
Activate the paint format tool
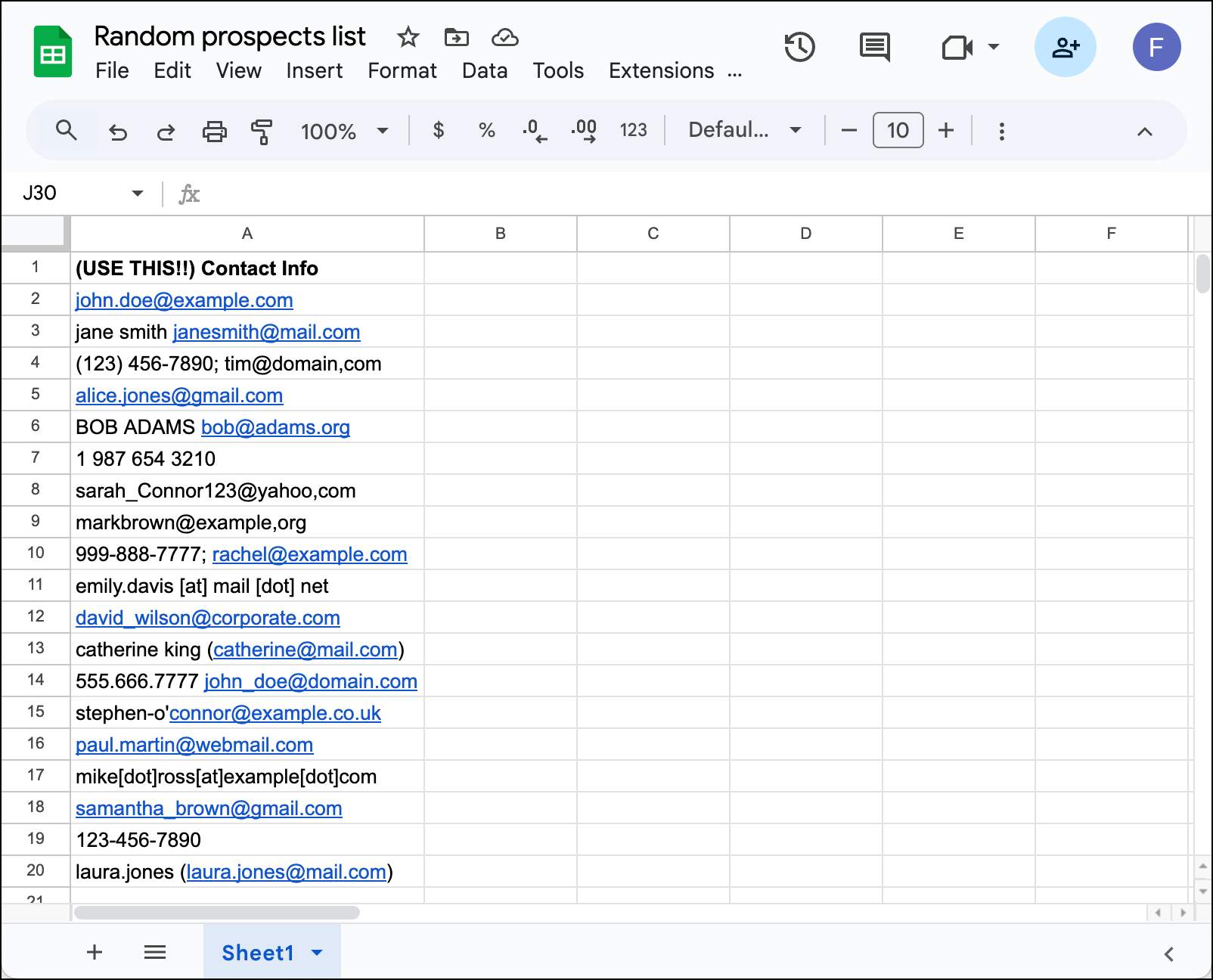[262, 132]
